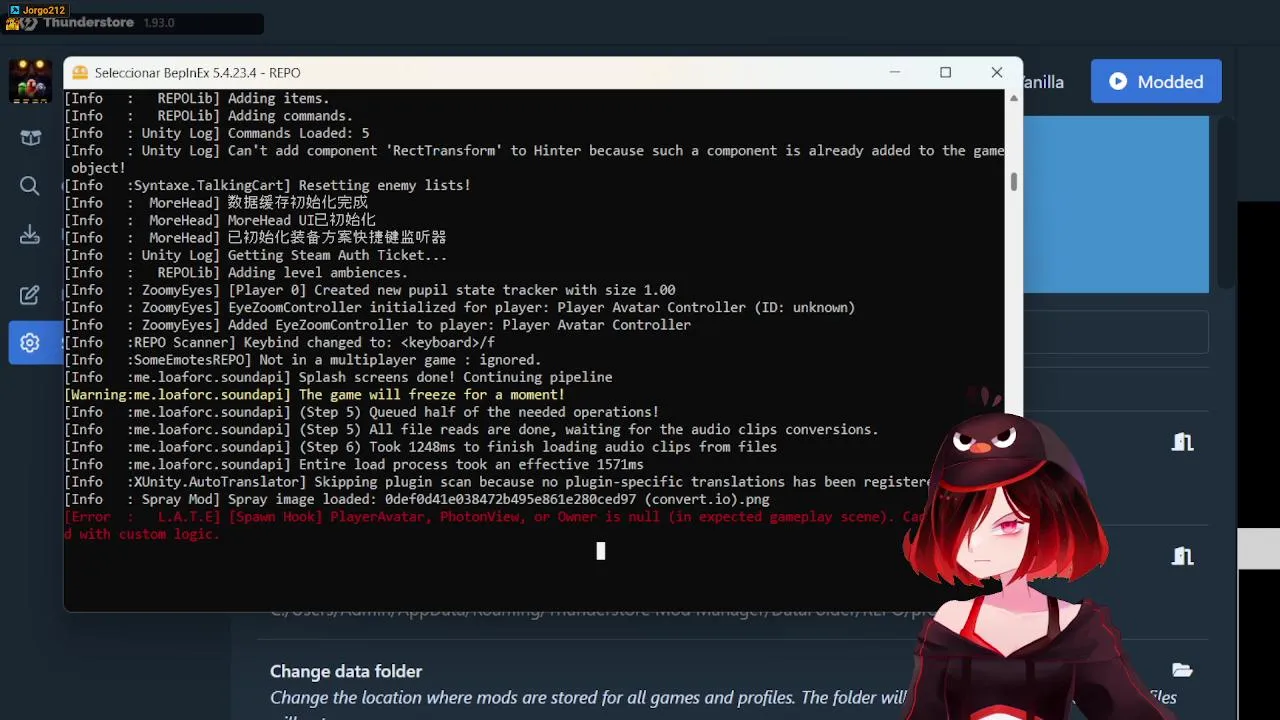Click the Spray Mod image loaded log line
This screenshot has width=1280, height=720.
[417, 499]
